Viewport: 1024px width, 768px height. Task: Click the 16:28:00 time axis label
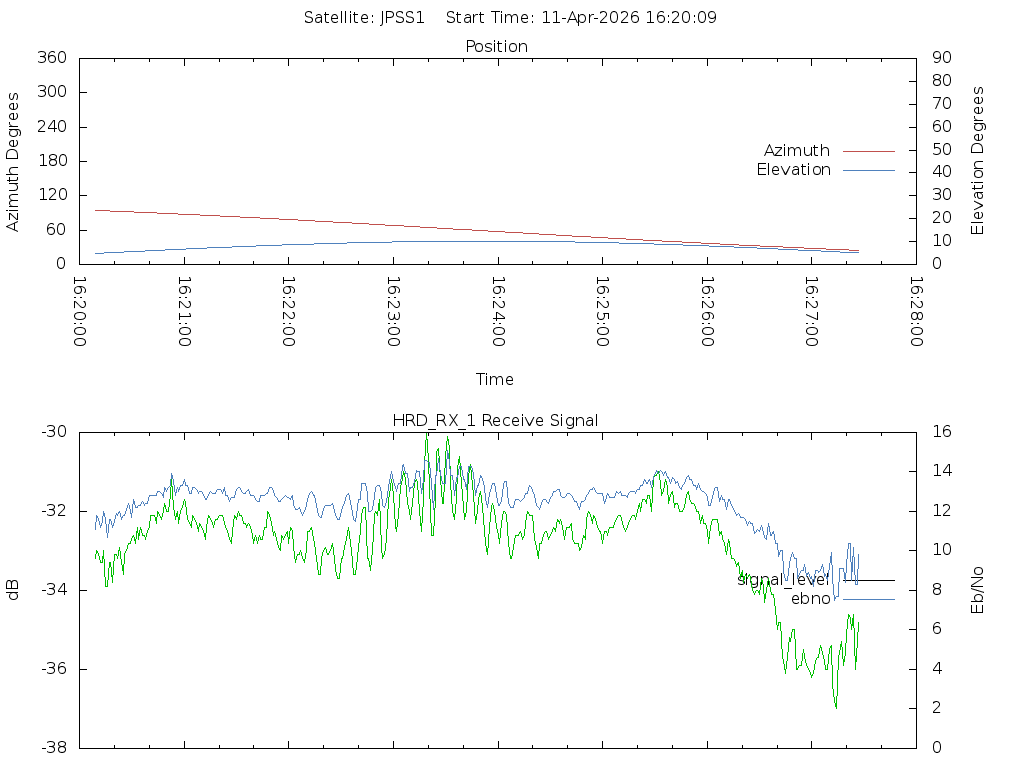(x=916, y=312)
